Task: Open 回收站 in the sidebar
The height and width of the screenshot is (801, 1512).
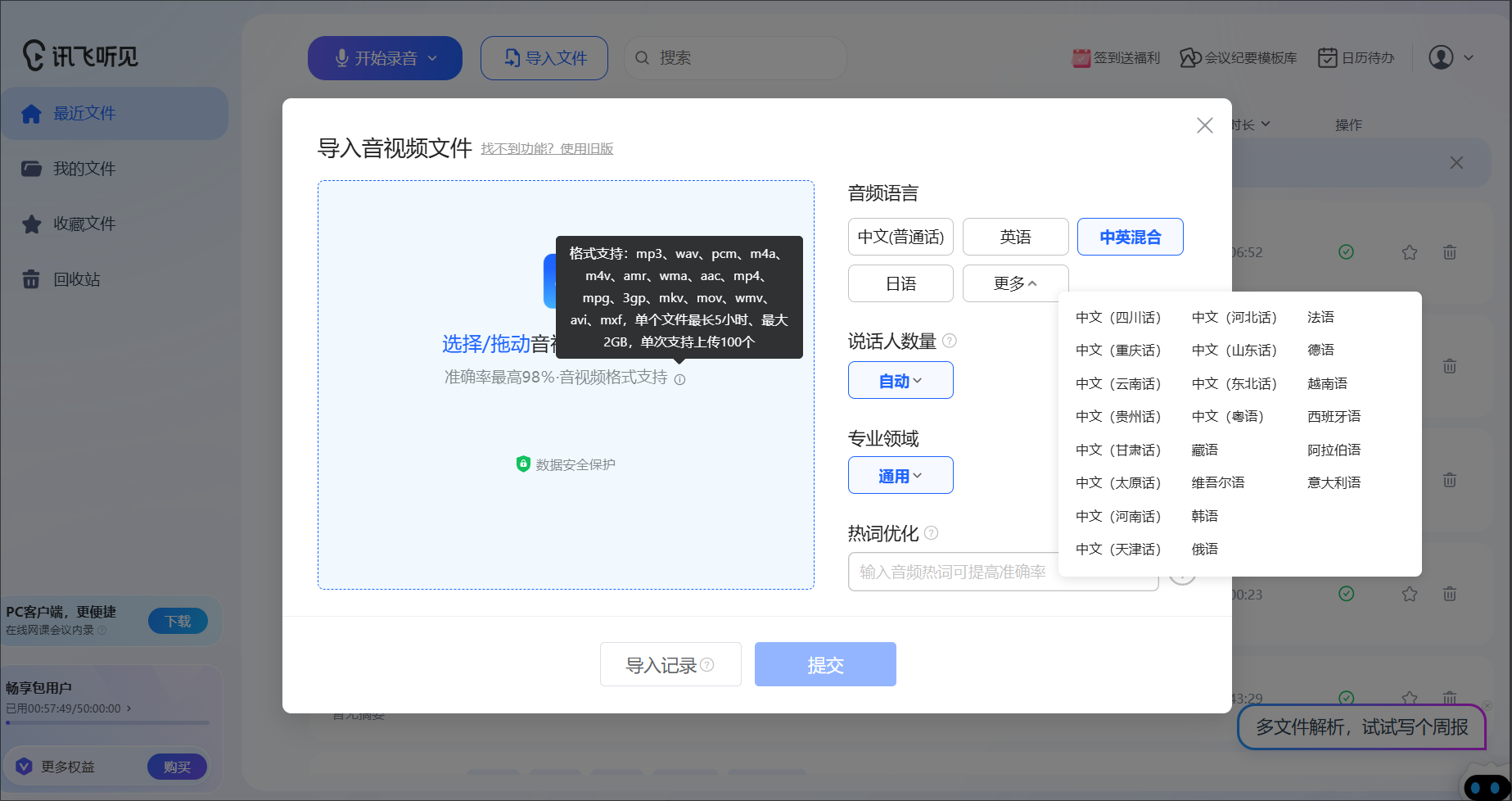Action: coord(114,279)
